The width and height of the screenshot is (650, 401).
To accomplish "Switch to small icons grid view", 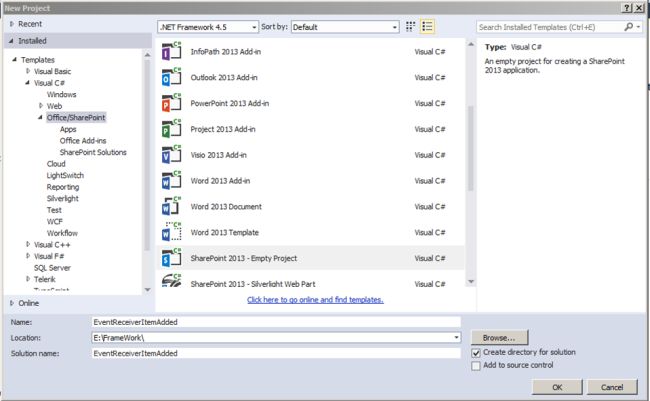I will [410, 27].
